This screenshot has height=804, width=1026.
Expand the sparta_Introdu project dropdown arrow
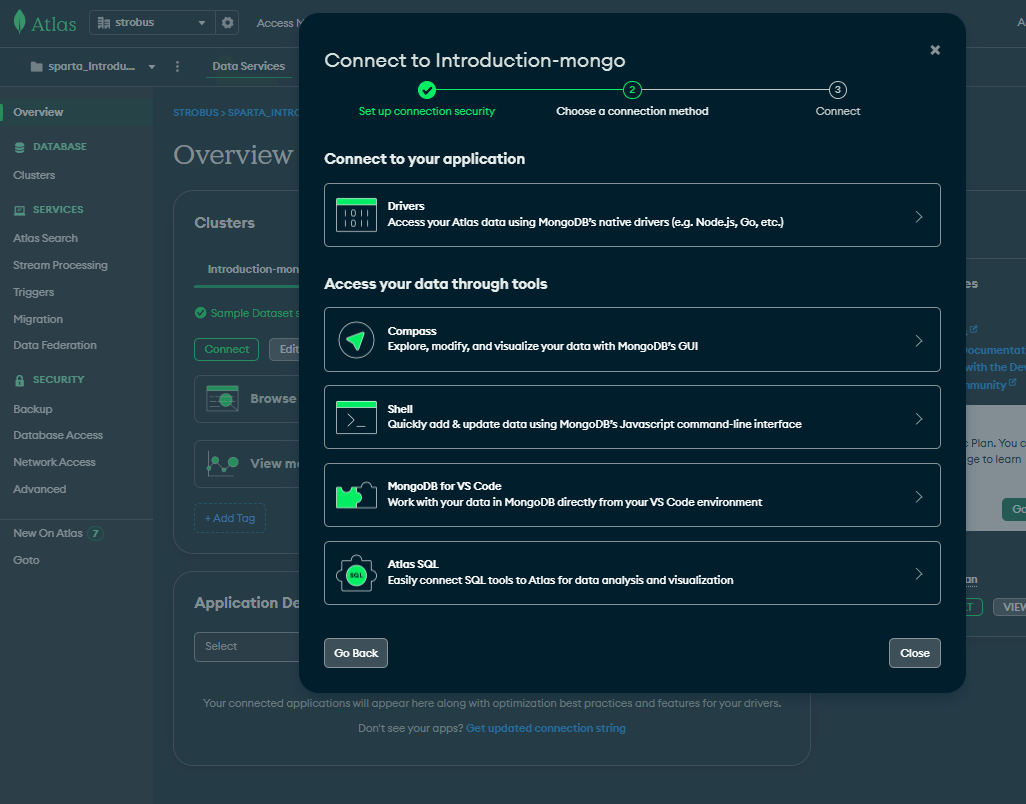tap(152, 67)
